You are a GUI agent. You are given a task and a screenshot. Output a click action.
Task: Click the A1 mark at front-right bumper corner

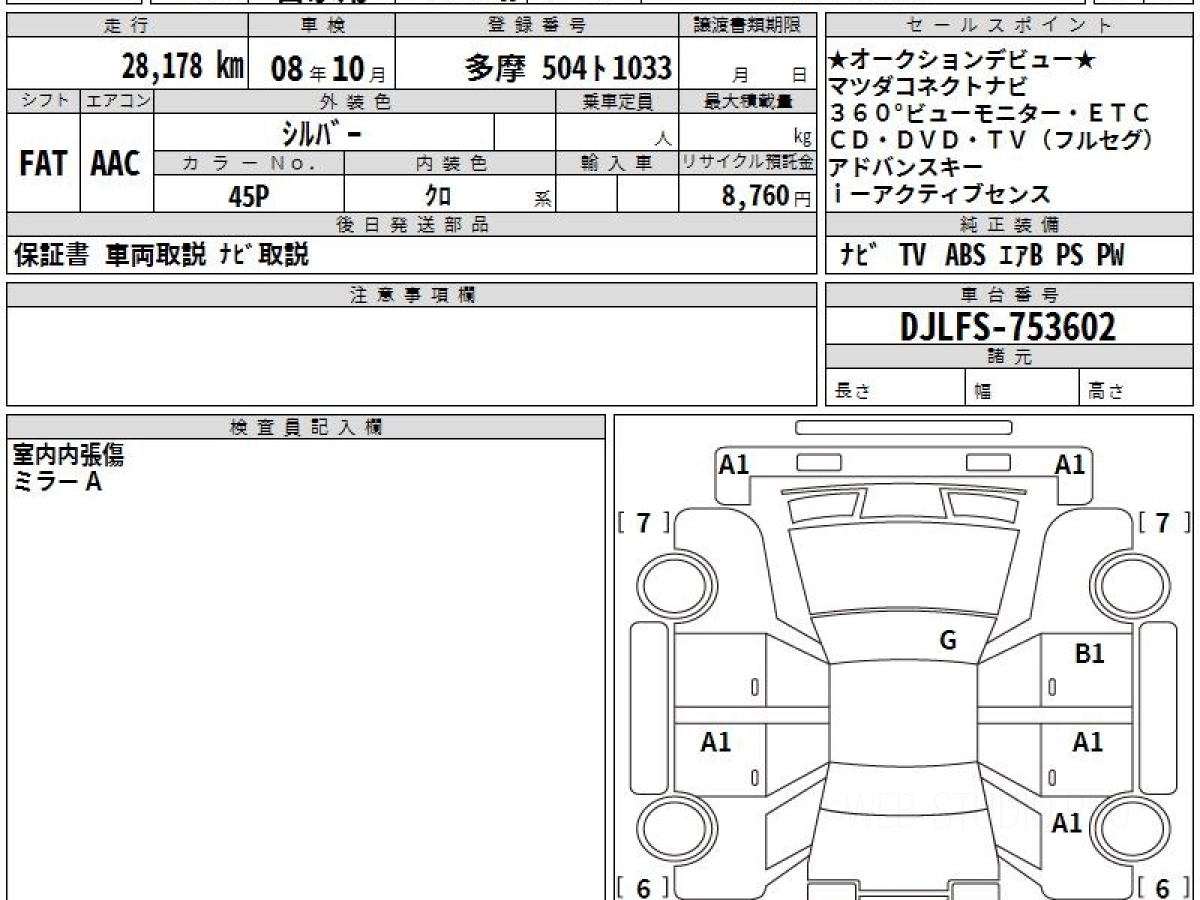click(x=1070, y=464)
